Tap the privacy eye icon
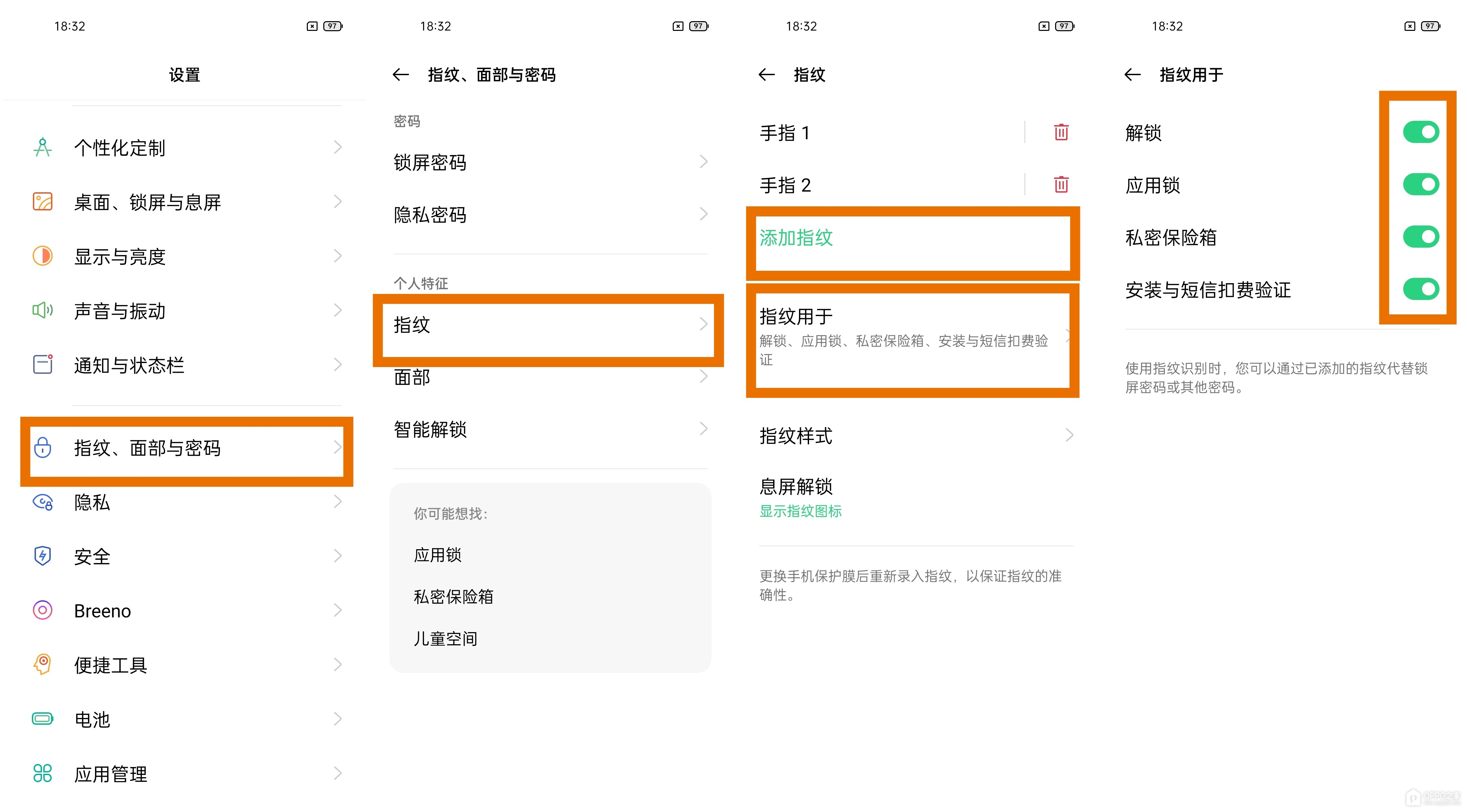 (42, 502)
